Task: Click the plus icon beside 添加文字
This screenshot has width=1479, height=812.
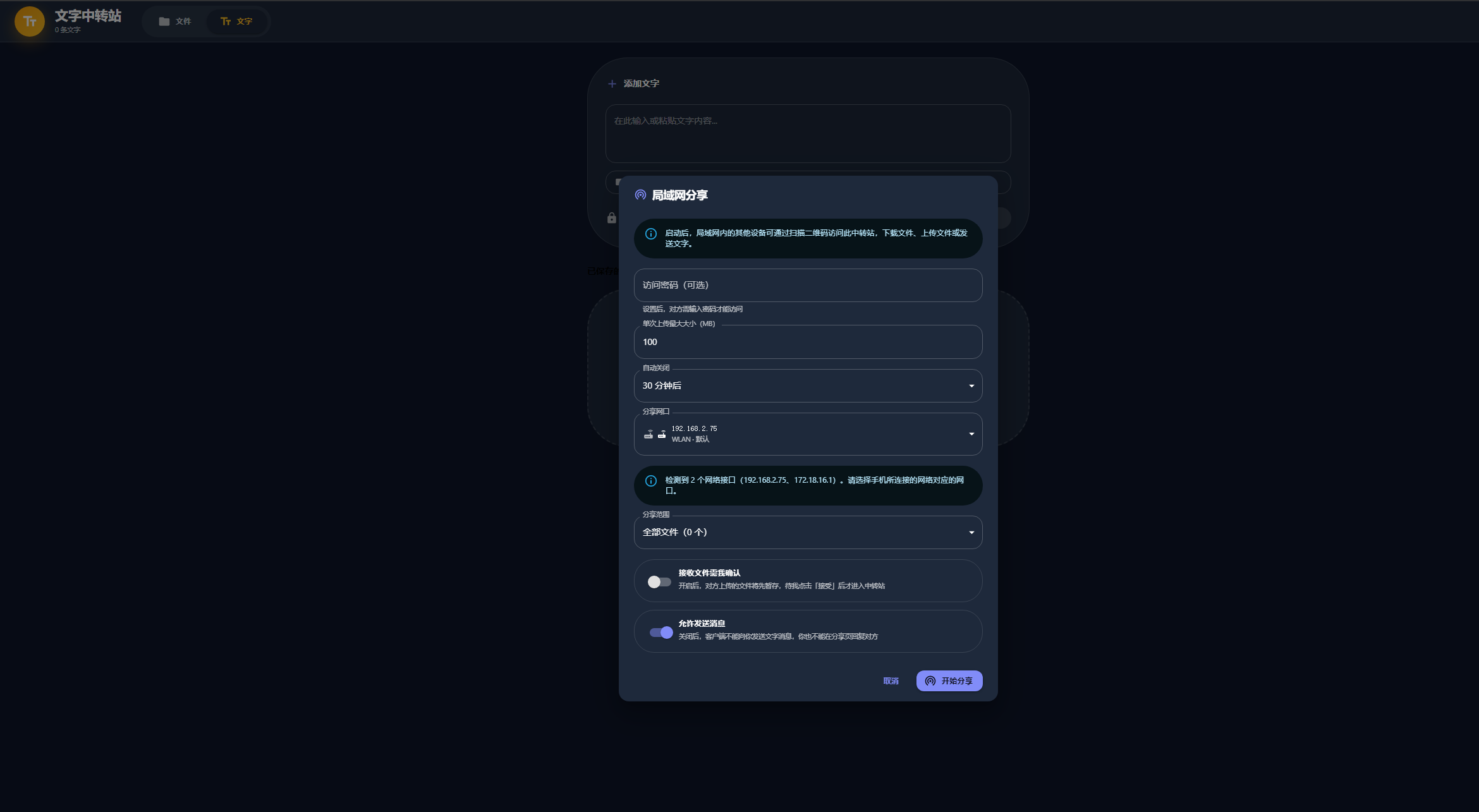Action: 612,83
